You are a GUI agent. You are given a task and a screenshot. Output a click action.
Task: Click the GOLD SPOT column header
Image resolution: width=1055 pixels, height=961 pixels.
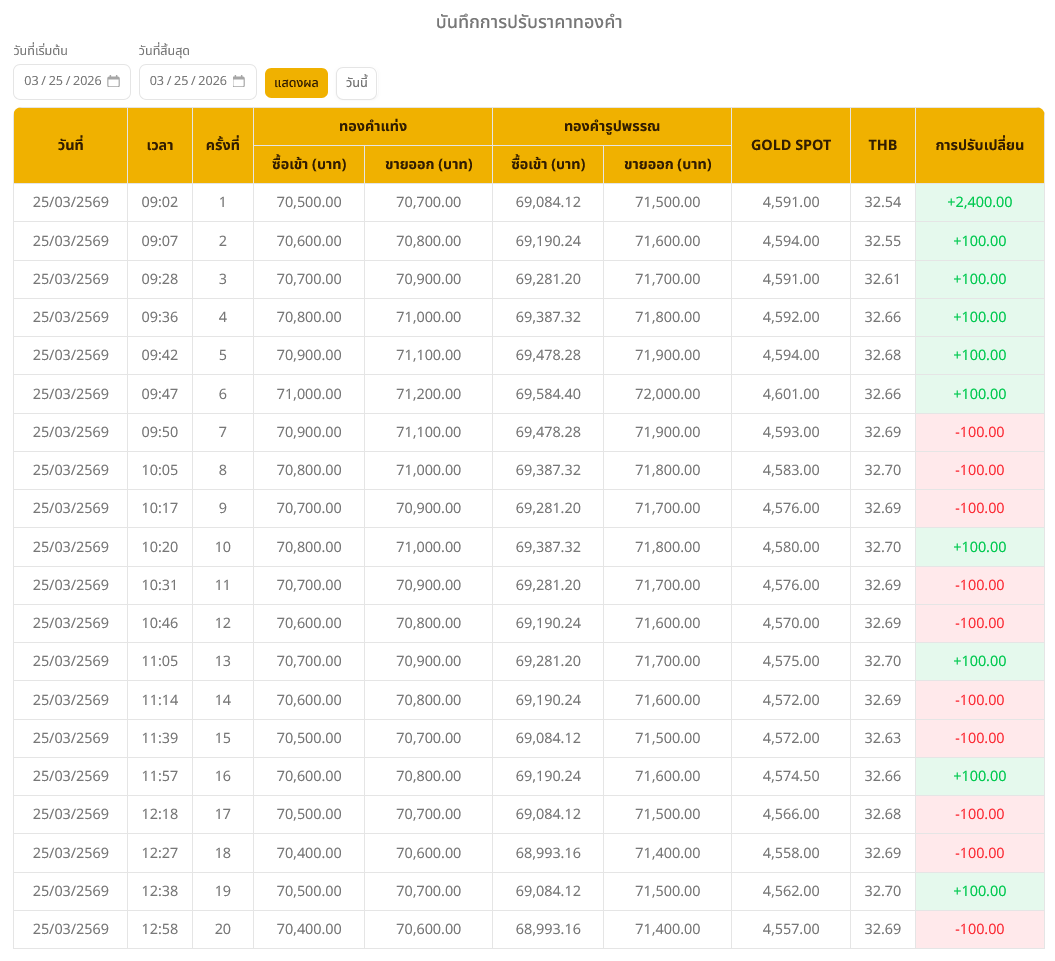tap(790, 145)
